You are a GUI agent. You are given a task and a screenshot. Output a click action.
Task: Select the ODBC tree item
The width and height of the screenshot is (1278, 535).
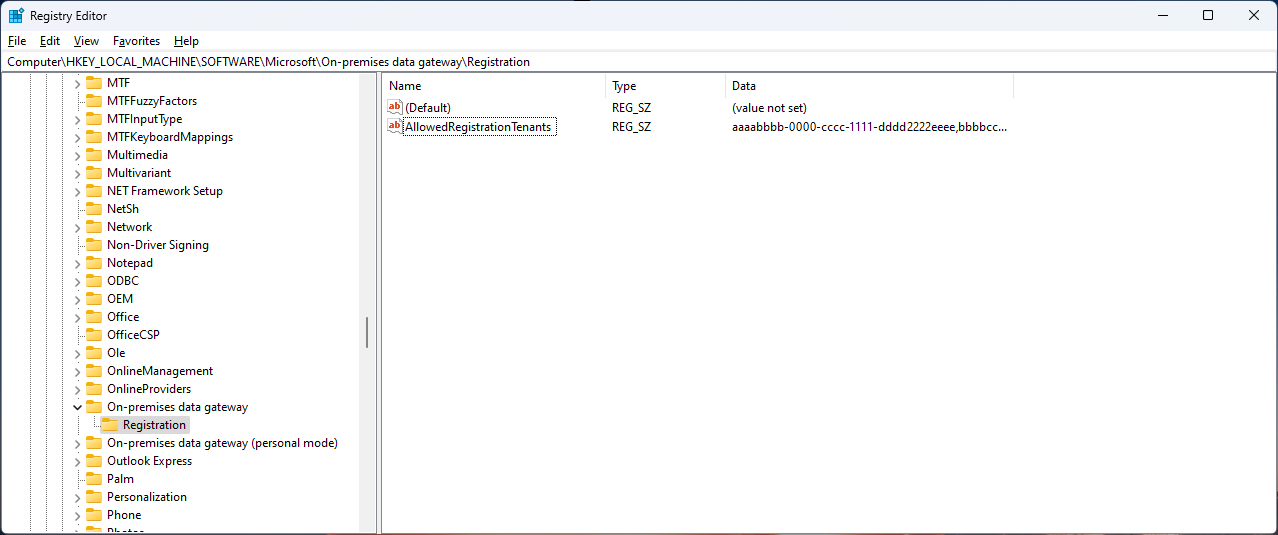(123, 281)
